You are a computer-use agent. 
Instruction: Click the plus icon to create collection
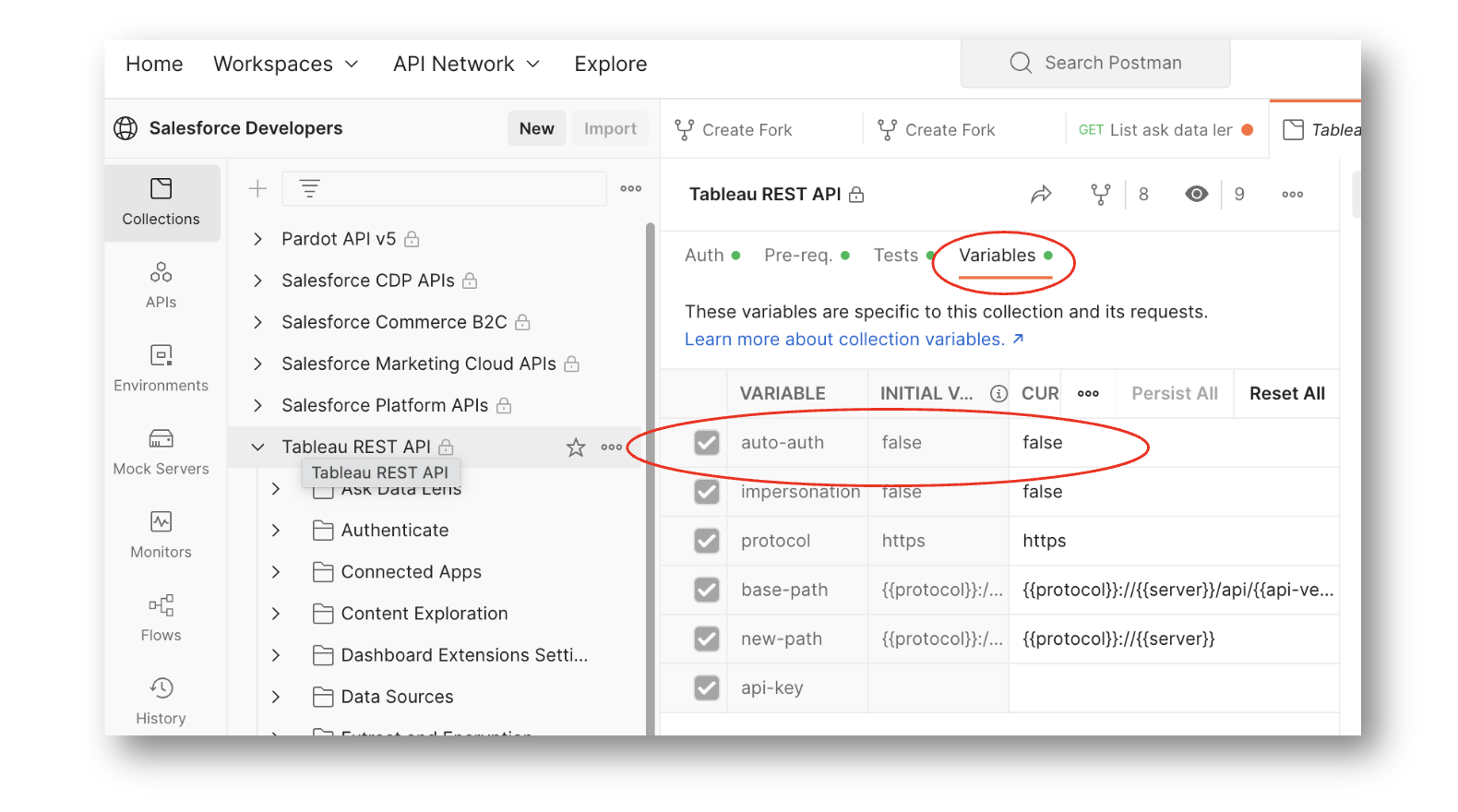point(257,188)
